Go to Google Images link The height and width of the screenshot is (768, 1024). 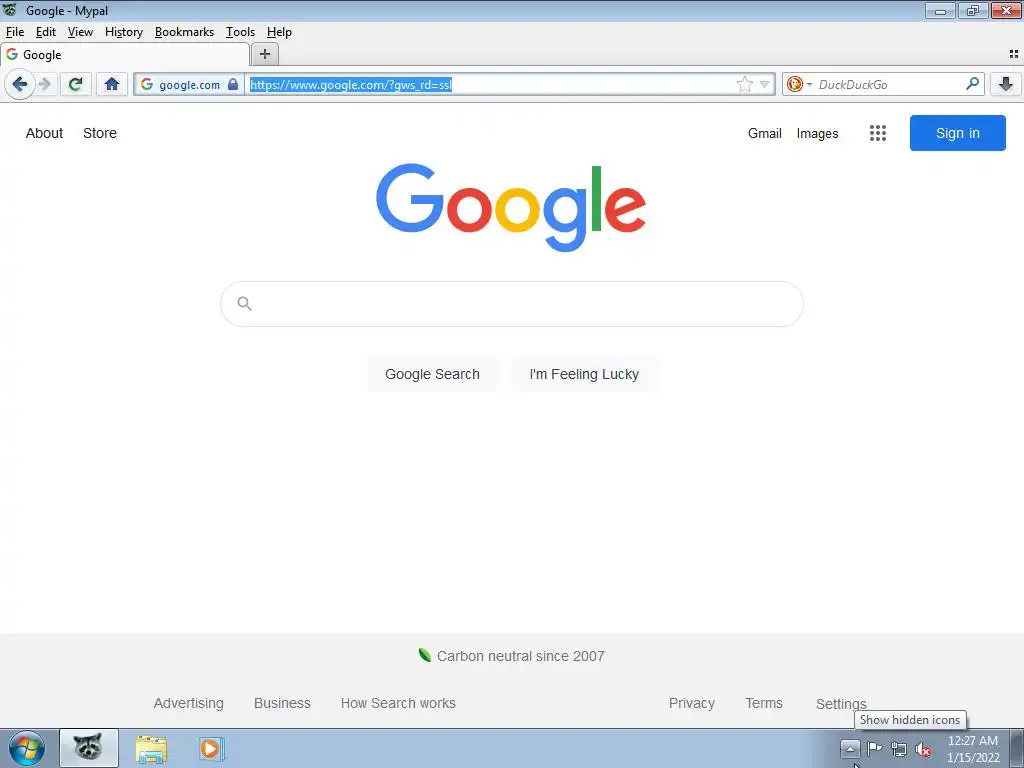pyautogui.click(x=817, y=133)
